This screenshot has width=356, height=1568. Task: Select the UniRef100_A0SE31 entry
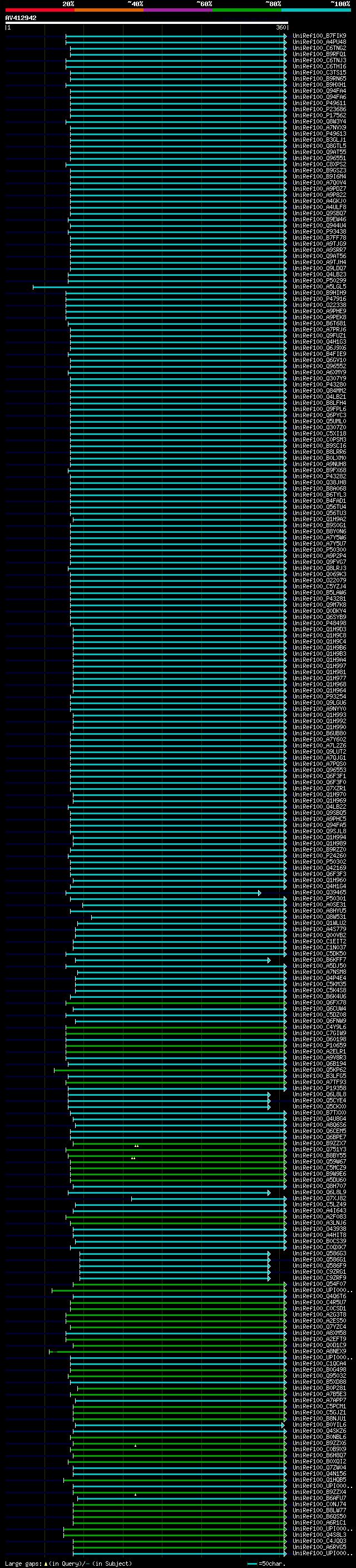319,904
